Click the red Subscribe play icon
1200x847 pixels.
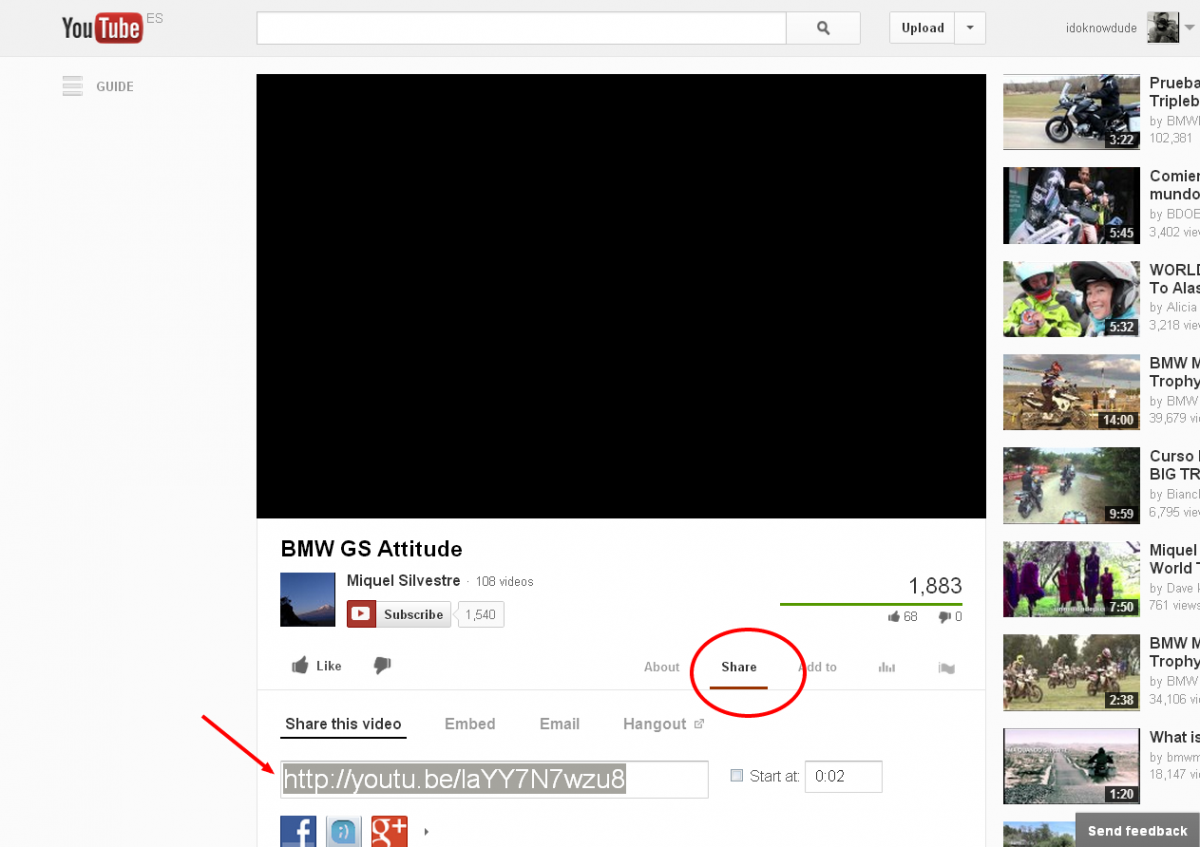click(x=361, y=614)
